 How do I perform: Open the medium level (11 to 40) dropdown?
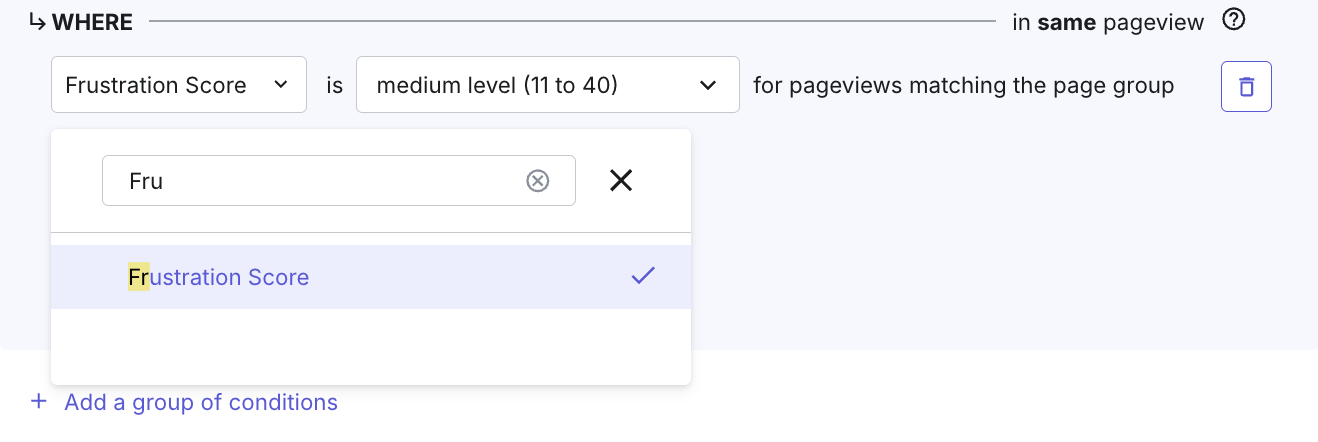click(548, 85)
